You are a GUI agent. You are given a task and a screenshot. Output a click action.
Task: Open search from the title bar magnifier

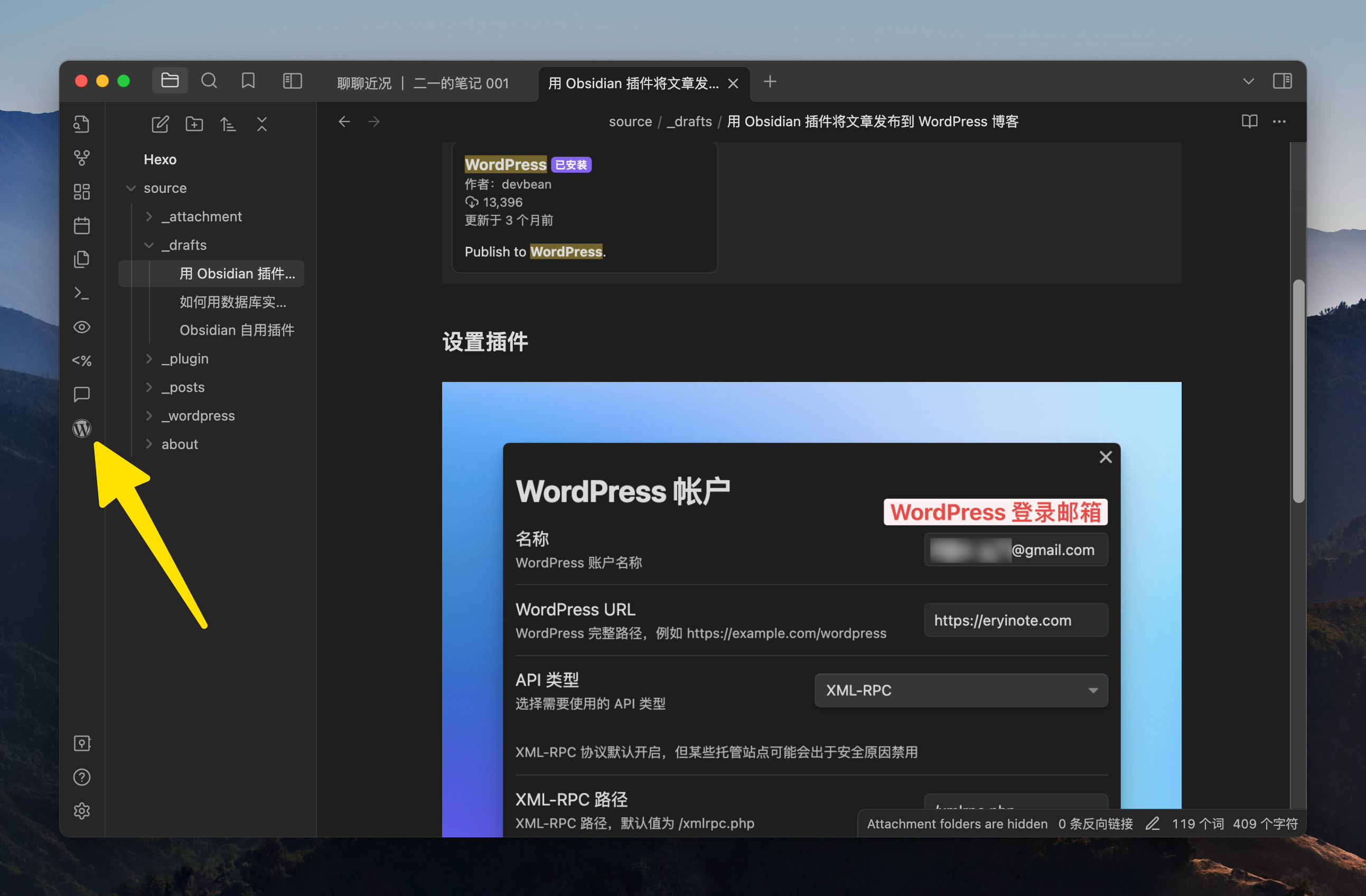coord(210,80)
